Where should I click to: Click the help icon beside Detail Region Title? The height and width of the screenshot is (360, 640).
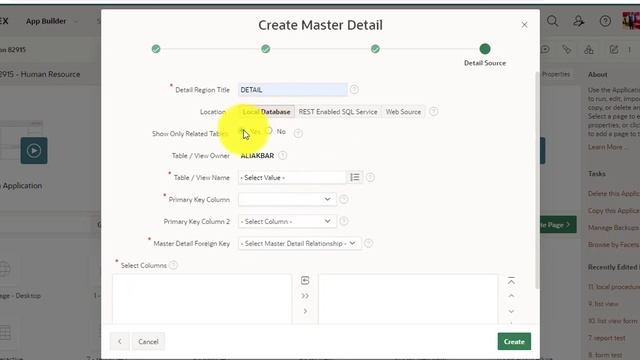(354, 89)
